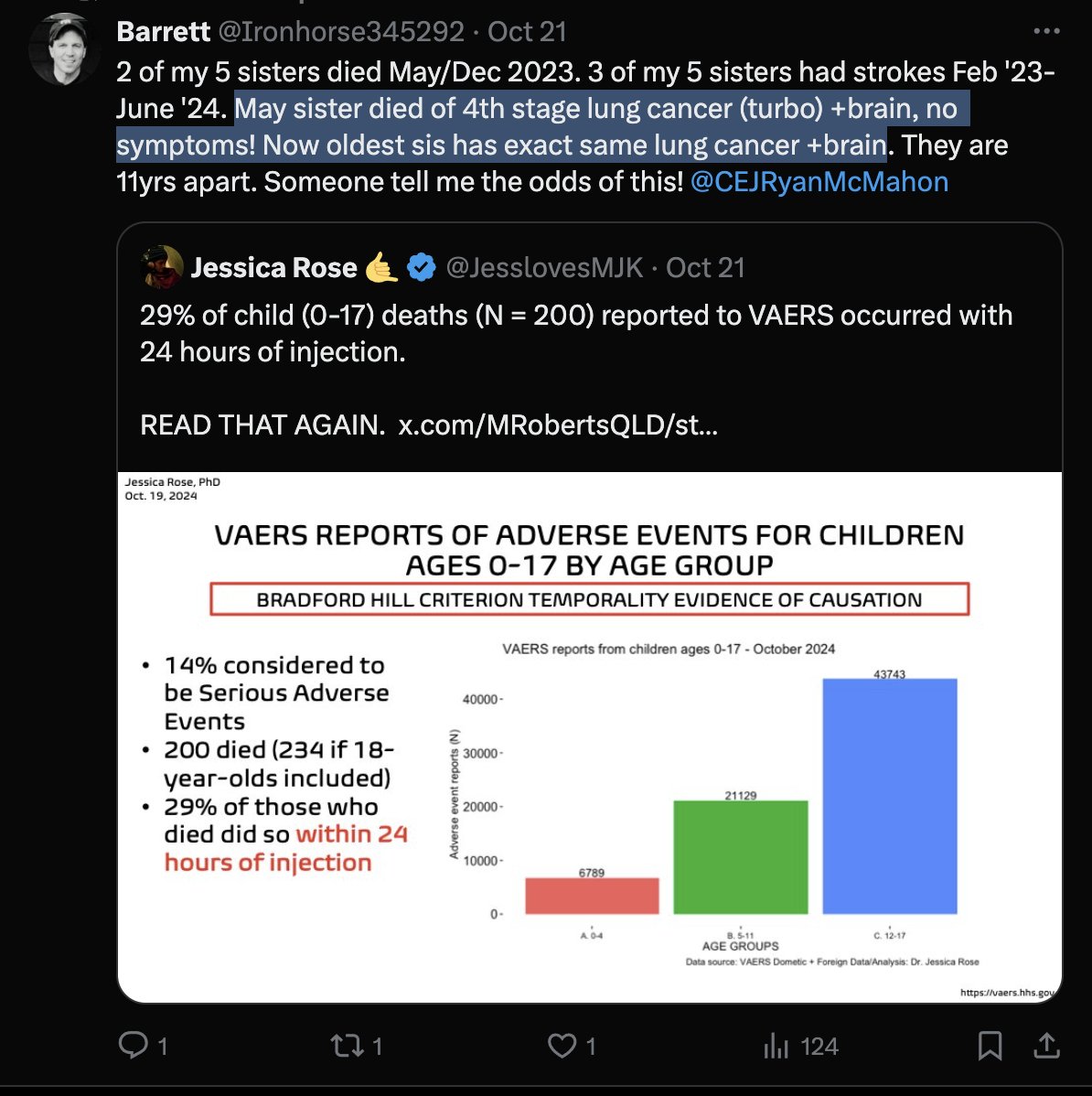
Task: Open the x.com/MRobertsQLD link
Action: tap(558, 425)
